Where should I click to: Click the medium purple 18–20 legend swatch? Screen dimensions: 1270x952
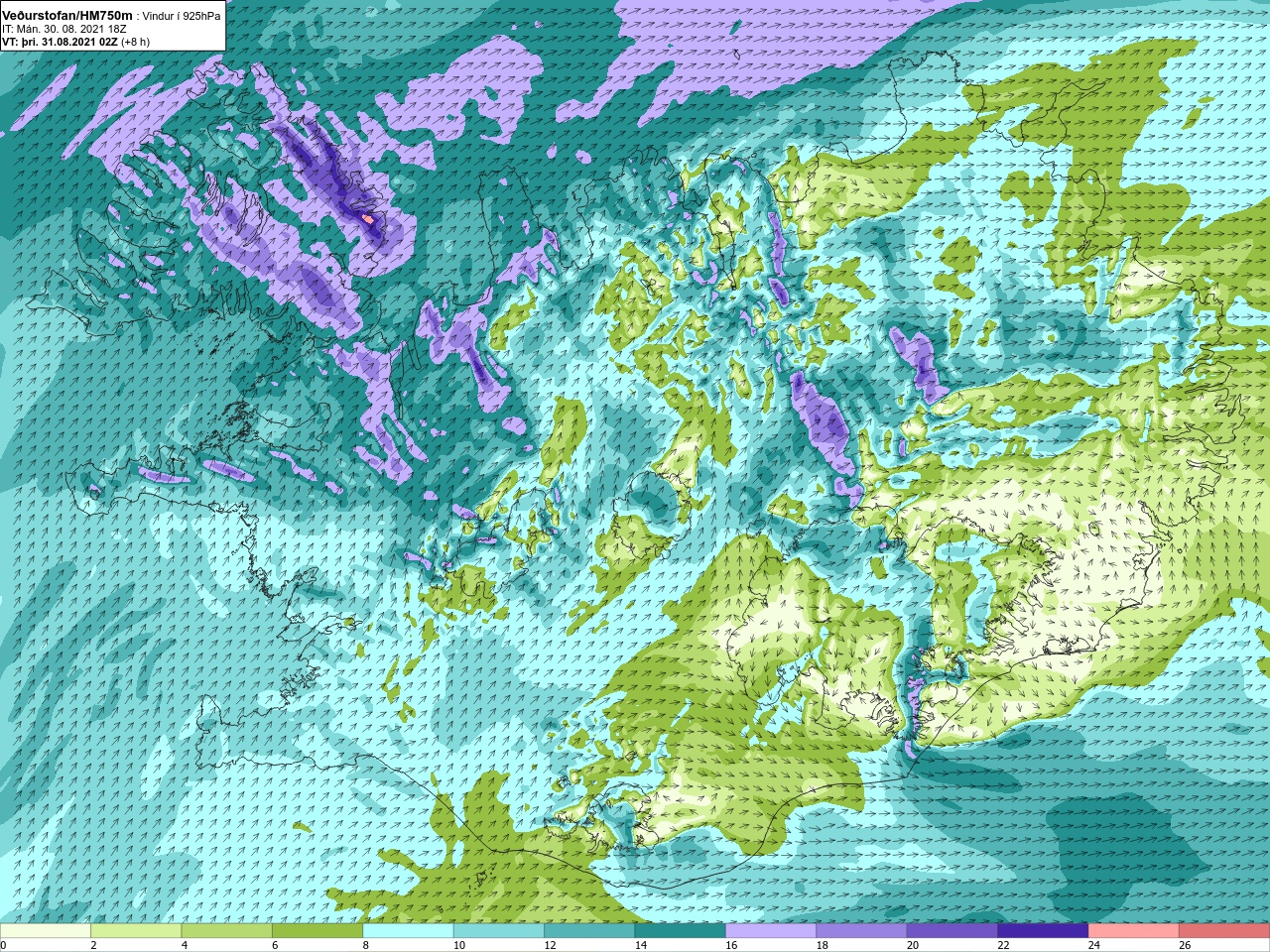click(862, 931)
